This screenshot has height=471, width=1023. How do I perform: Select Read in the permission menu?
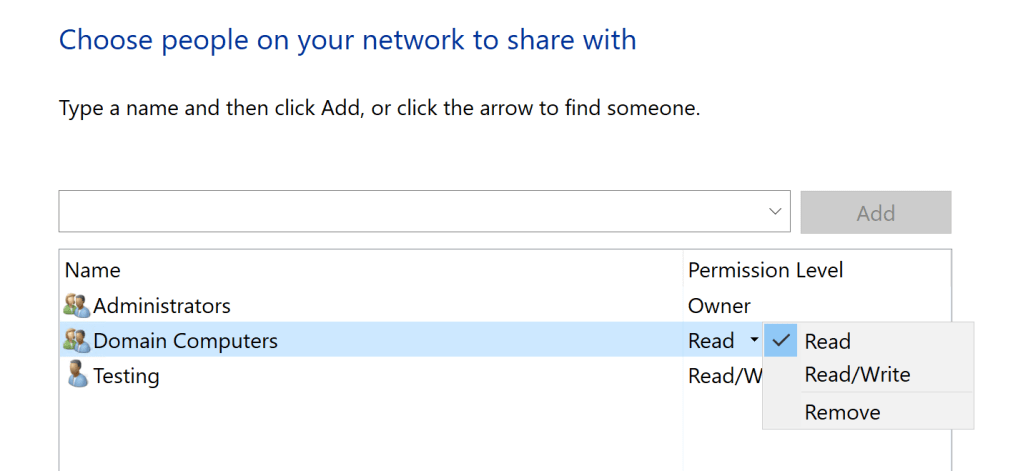pos(827,341)
